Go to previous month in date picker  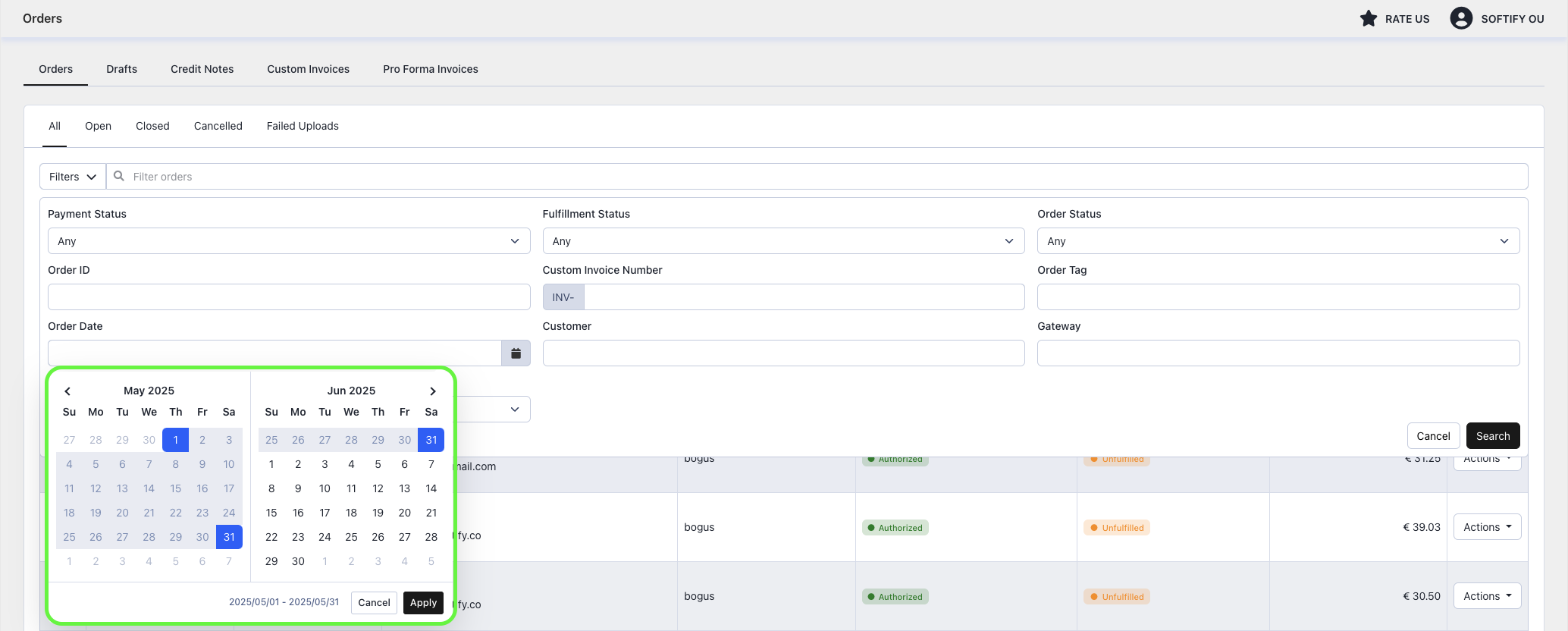click(67, 391)
